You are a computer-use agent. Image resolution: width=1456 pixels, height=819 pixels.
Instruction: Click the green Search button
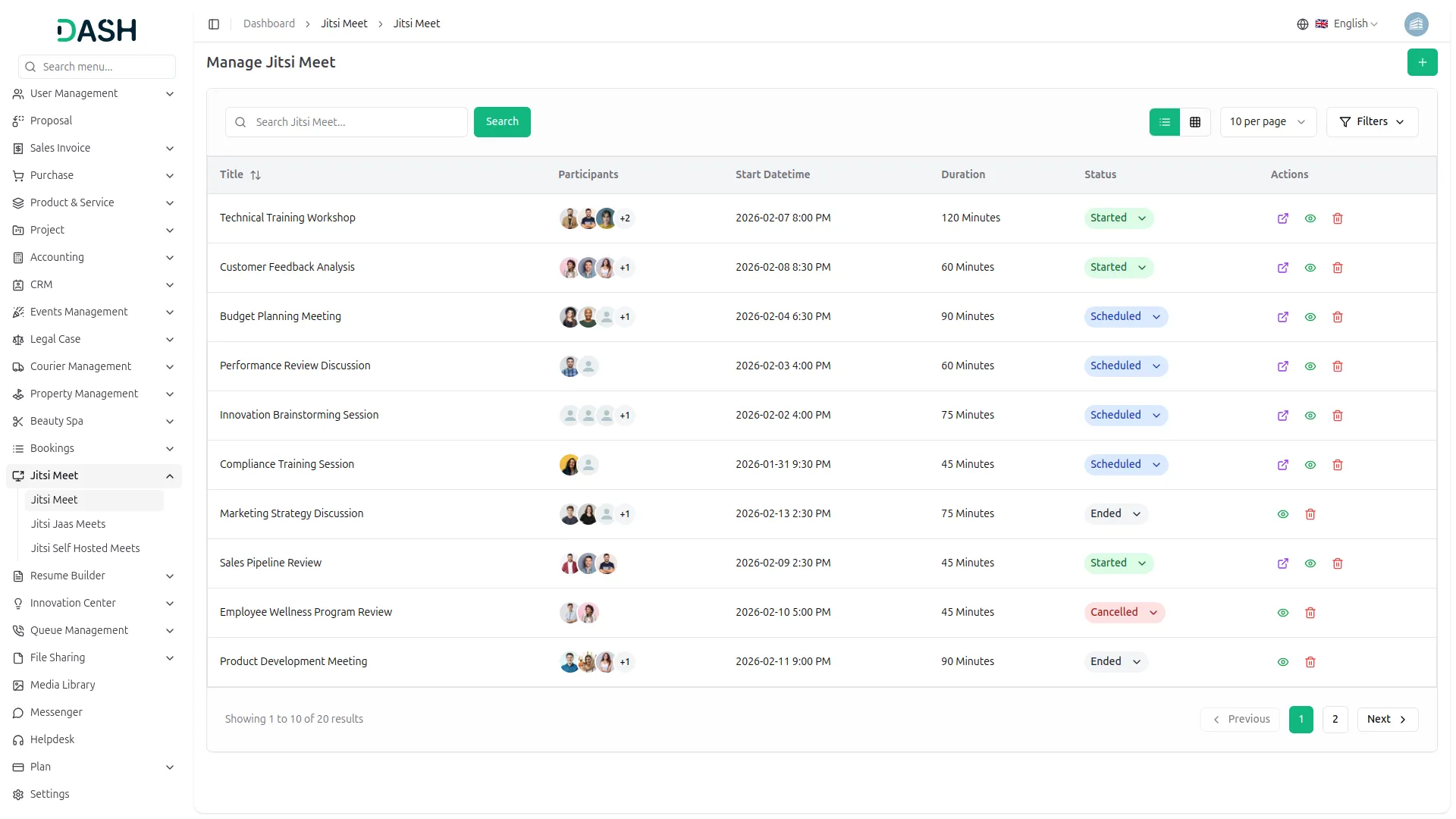502,122
